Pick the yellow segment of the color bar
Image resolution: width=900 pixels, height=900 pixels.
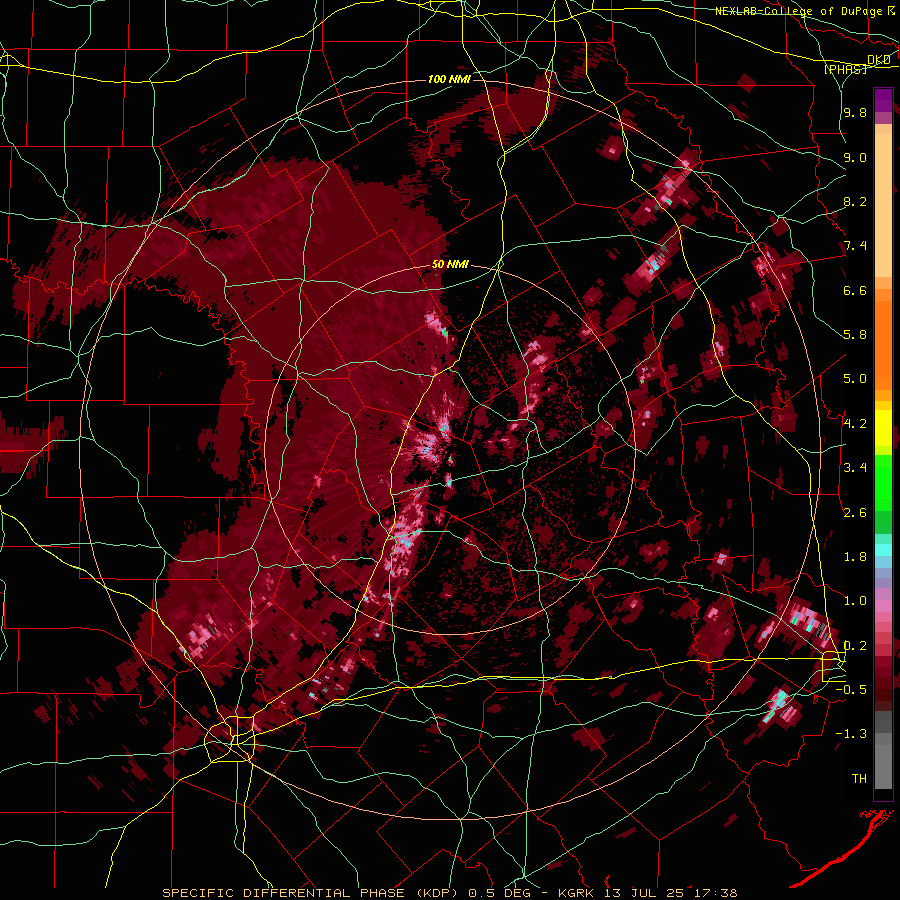tap(883, 428)
